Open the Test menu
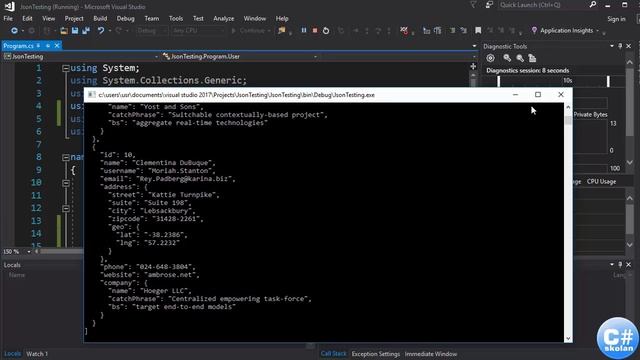This screenshot has height=360, width=640. click(x=198, y=19)
